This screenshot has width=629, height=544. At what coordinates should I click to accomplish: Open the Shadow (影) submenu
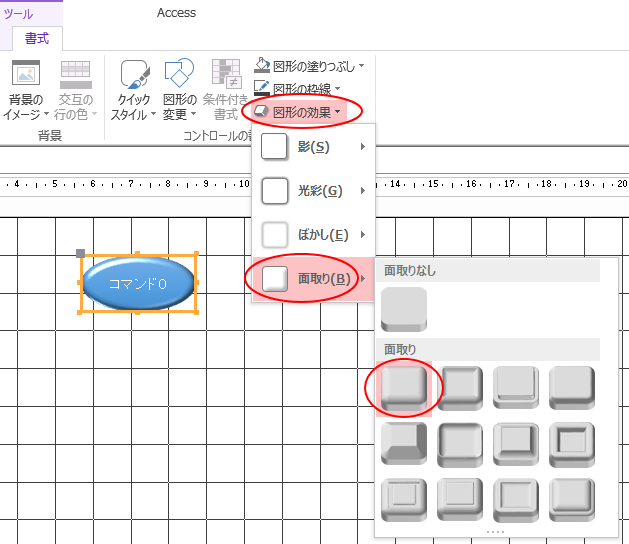pyautogui.click(x=313, y=148)
